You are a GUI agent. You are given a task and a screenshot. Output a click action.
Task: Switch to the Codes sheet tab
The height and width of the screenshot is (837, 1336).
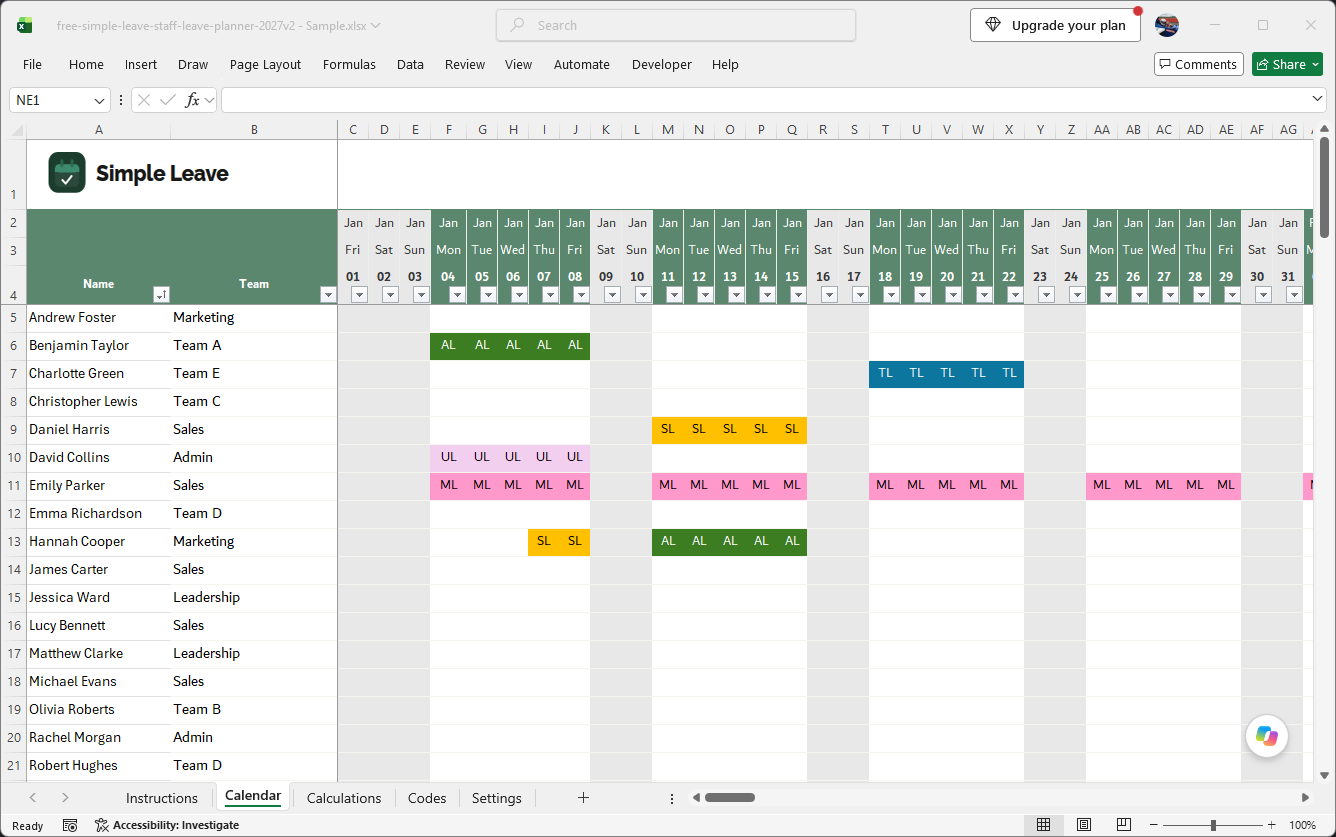pos(427,798)
